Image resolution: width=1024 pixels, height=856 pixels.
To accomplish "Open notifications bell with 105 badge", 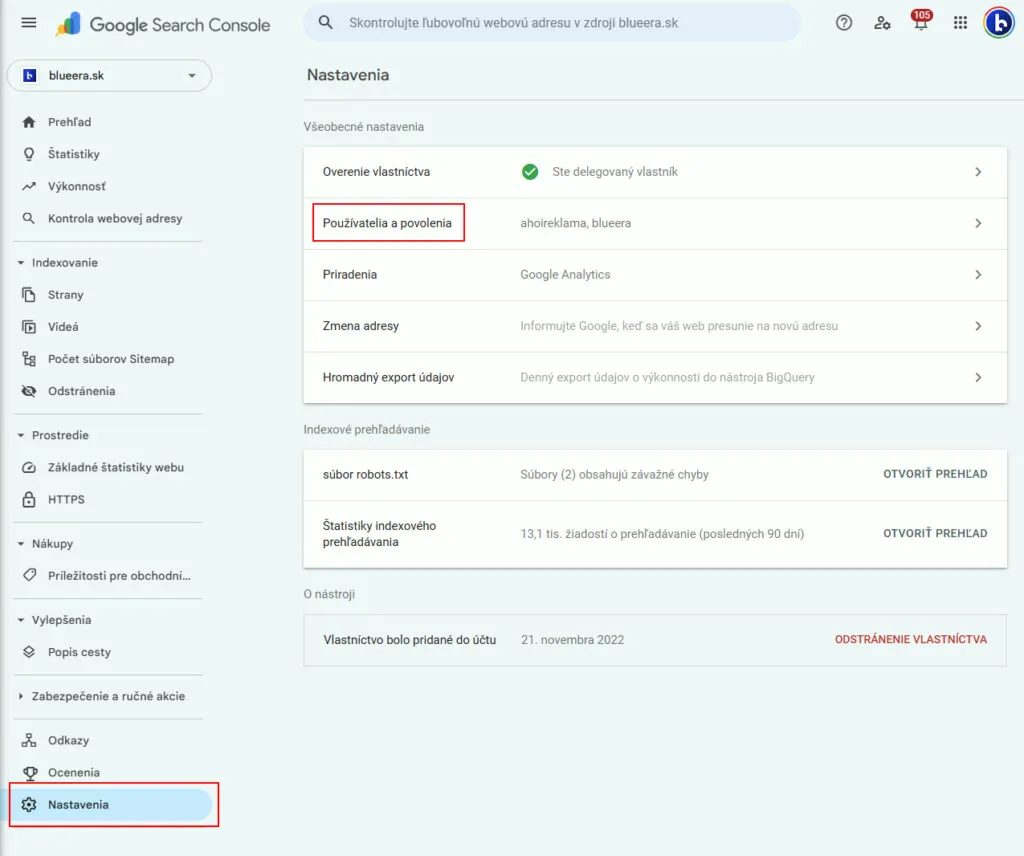I will tap(920, 23).
